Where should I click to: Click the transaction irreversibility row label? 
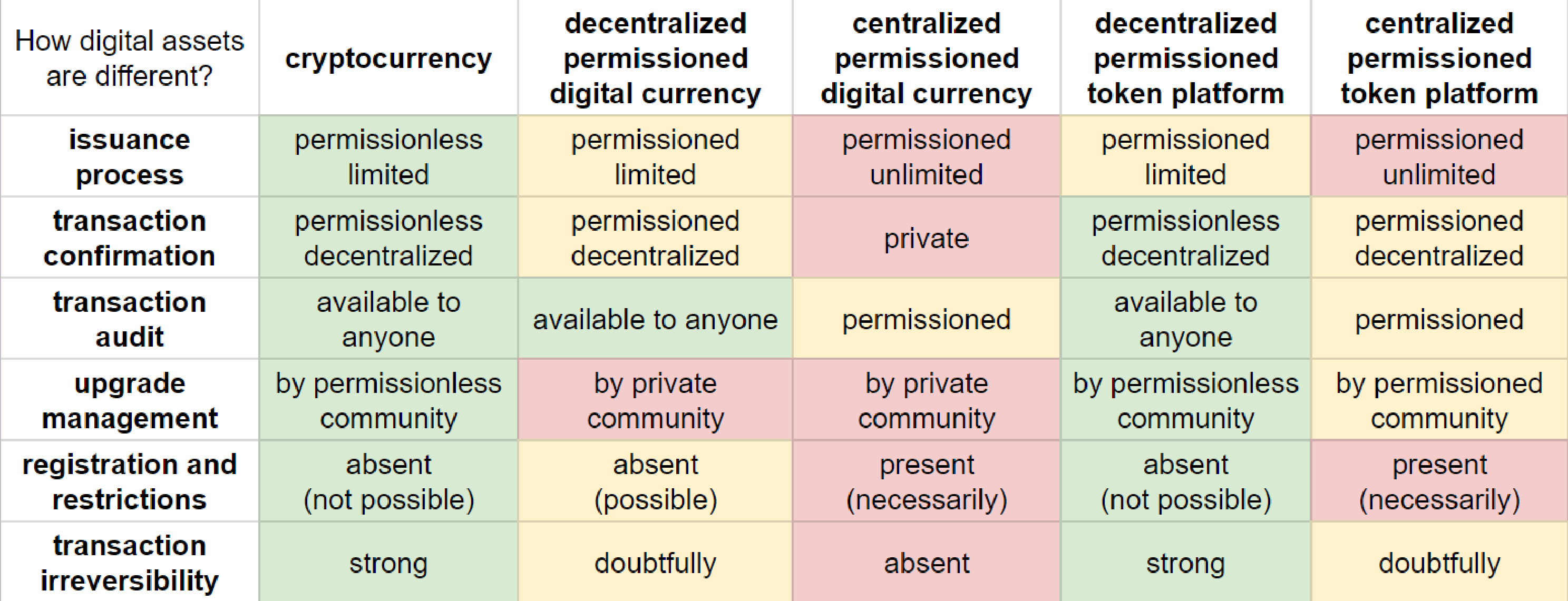click(130, 562)
